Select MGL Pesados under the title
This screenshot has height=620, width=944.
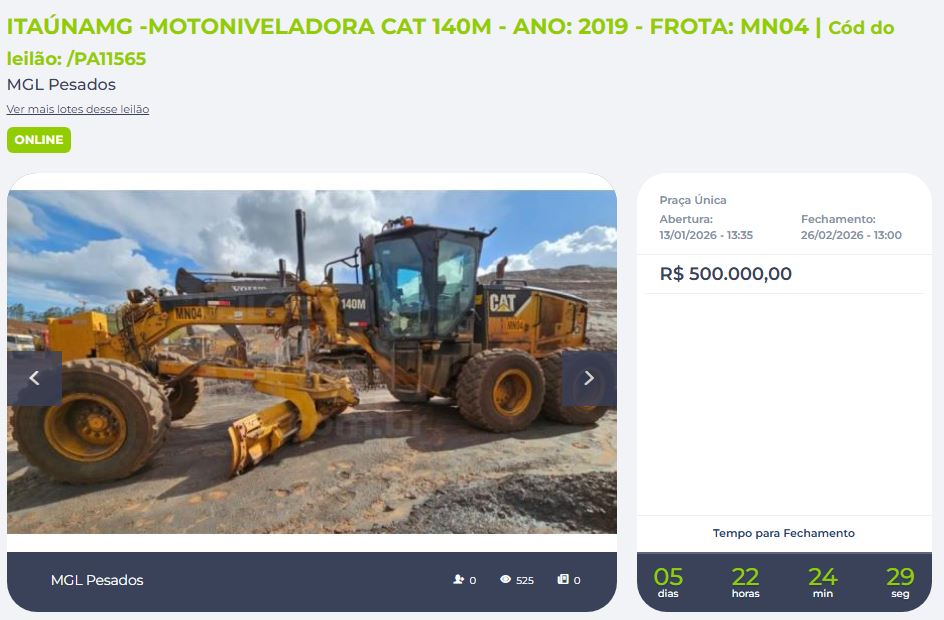[x=61, y=85]
